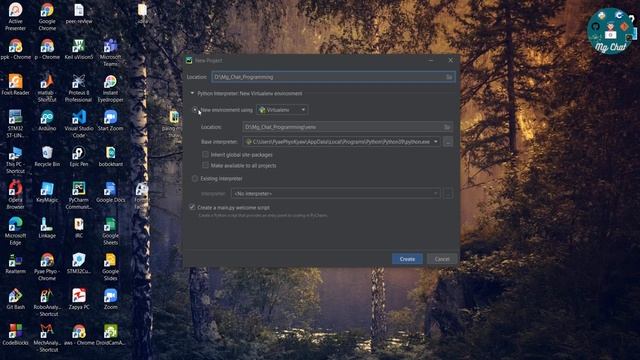Open the ppk - Chrome shortcut
The height and width of the screenshot is (360, 640).
click(x=16, y=49)
